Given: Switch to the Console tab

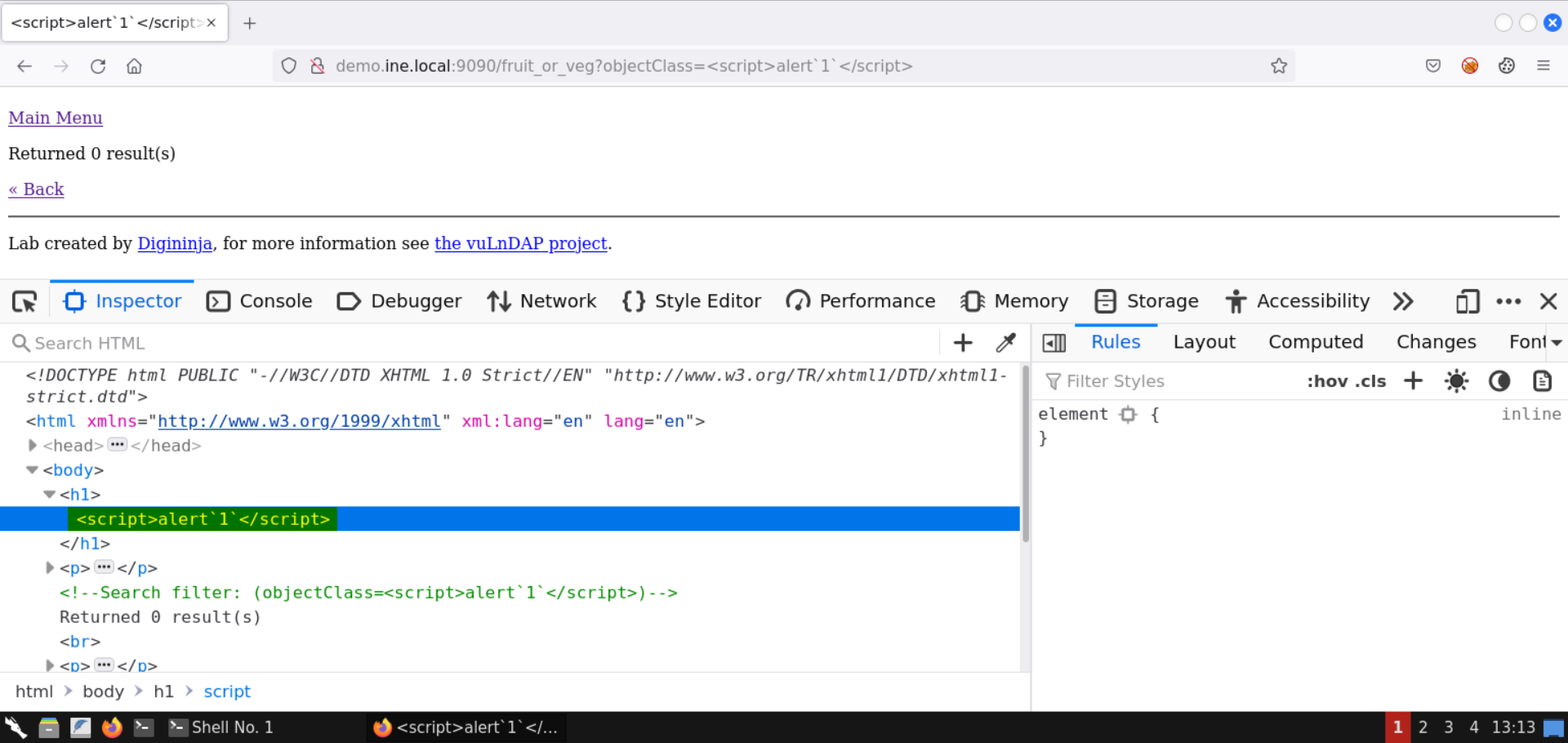Looking at the screenshot, I should tap(260, 301).
